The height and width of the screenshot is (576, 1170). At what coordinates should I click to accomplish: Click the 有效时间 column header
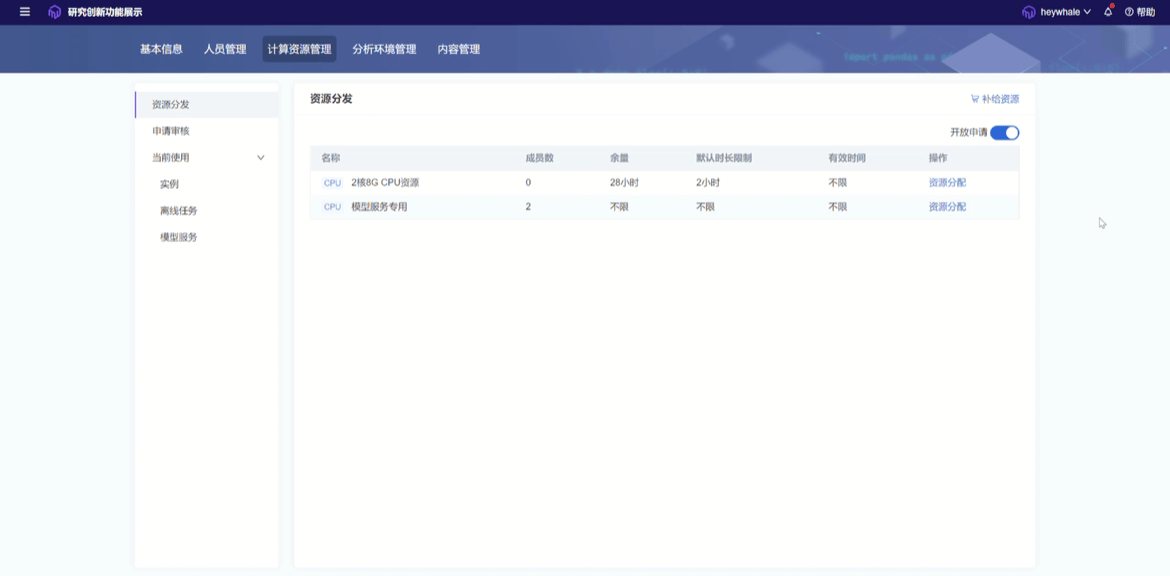coord(847,158)
